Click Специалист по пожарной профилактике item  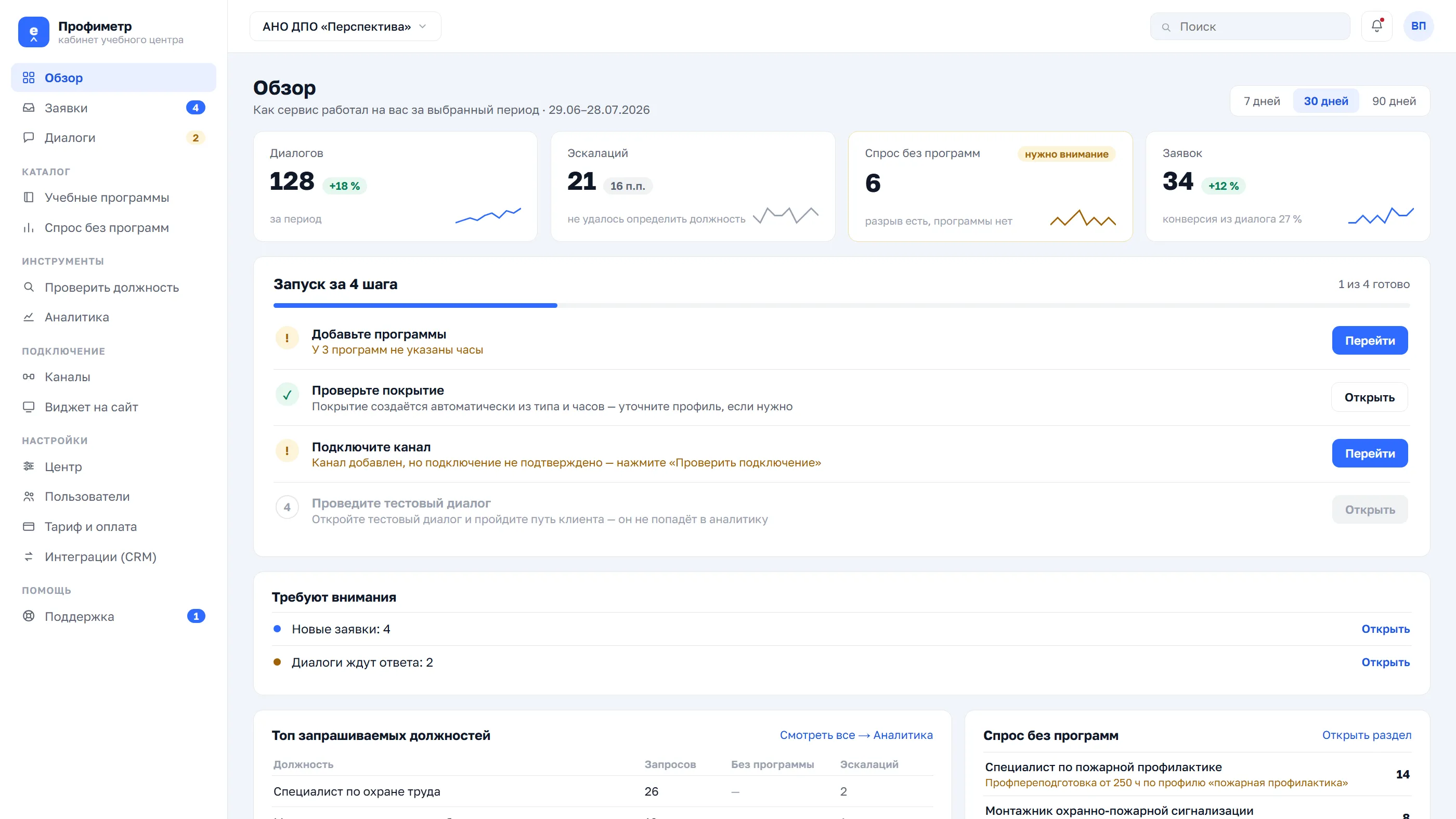coord(1197,774)
